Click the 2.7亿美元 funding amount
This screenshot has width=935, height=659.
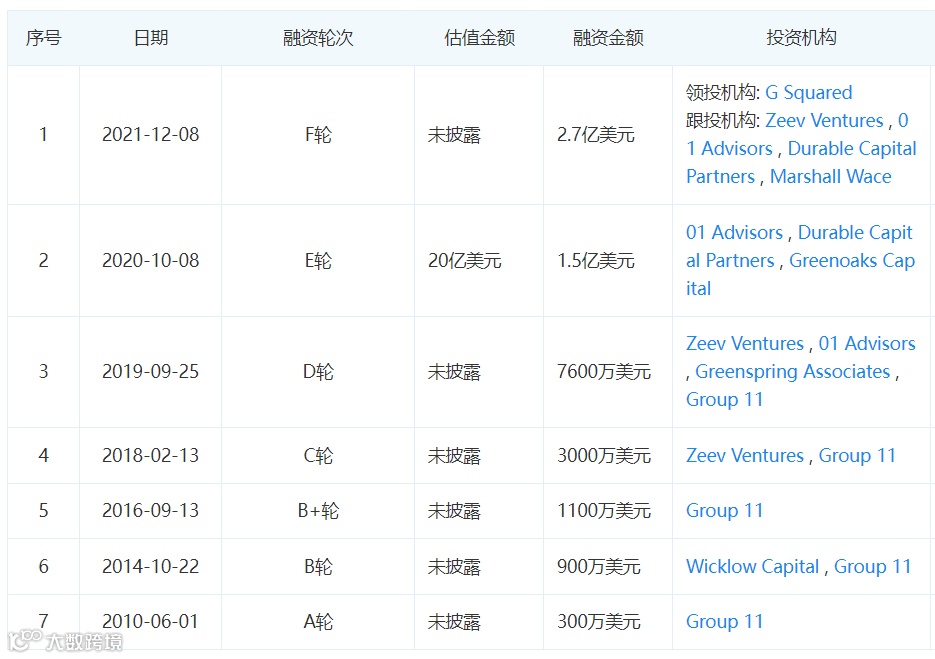[596, 135]
